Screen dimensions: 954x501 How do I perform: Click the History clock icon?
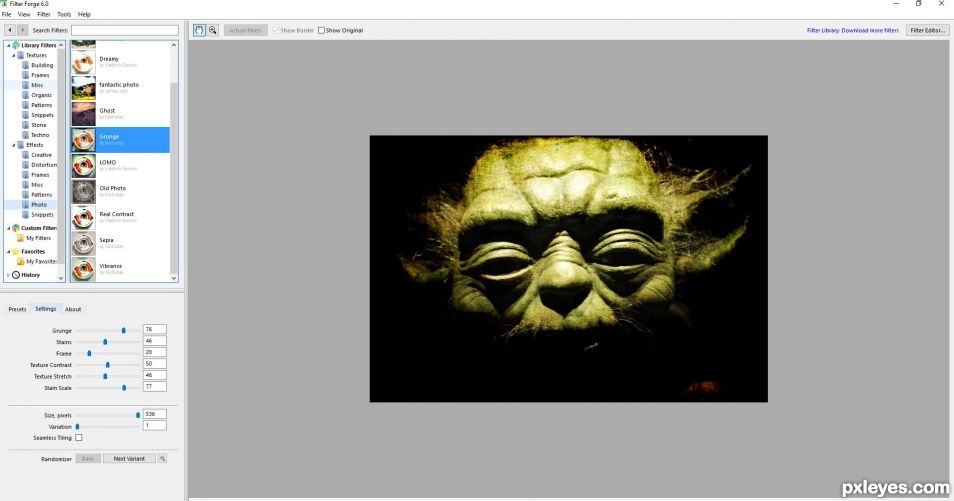pyautogui.click(x=16, y=275)
